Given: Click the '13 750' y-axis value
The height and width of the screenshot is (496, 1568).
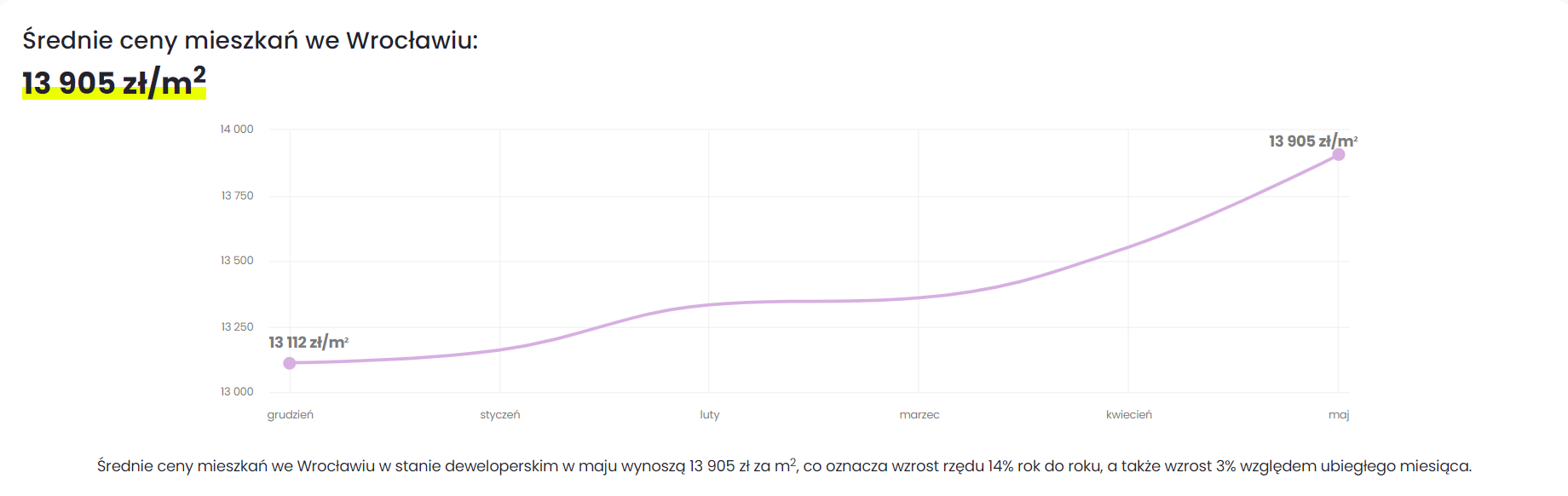Looking at the screenshot, I should click(237, 196).
